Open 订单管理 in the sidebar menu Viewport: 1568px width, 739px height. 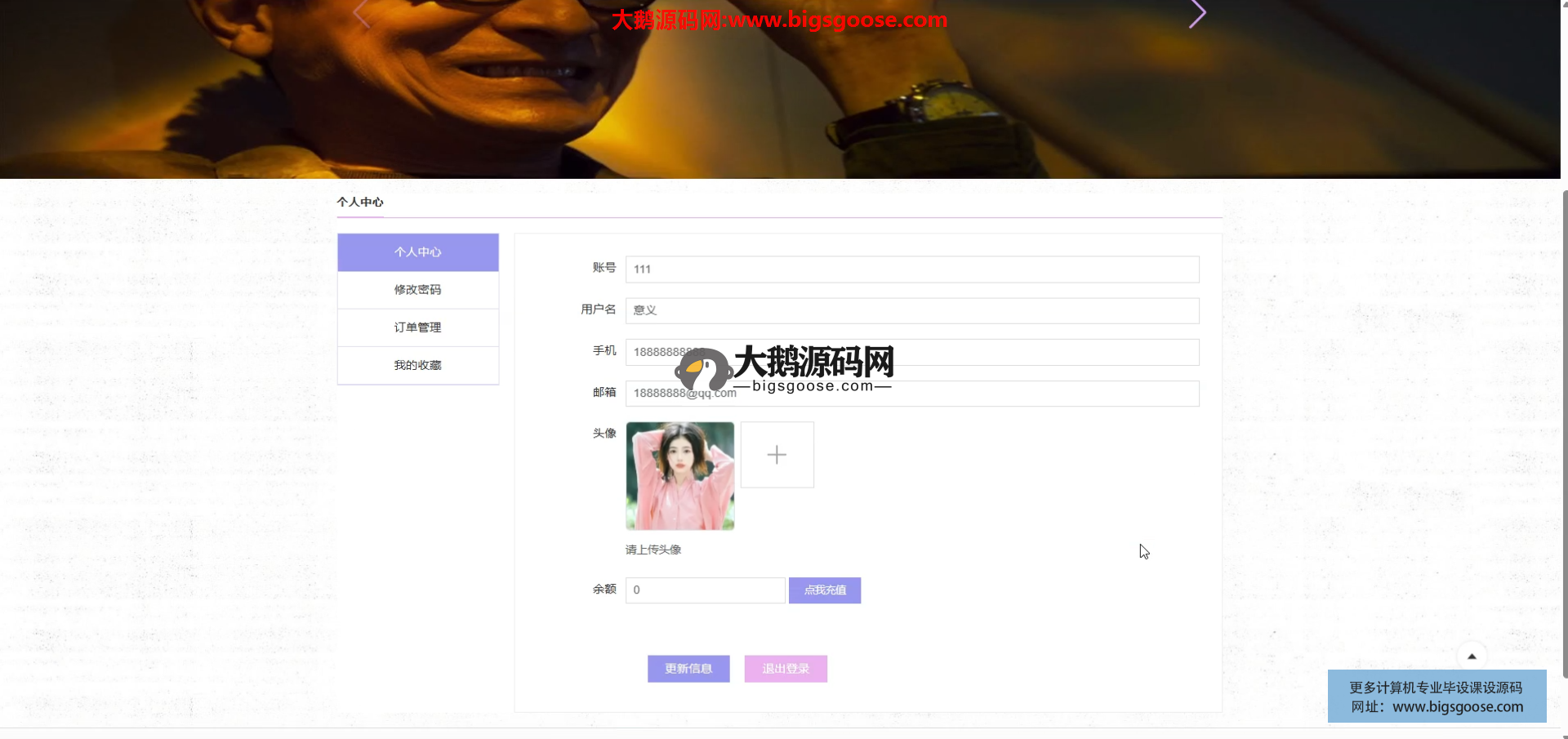(417, 327)
